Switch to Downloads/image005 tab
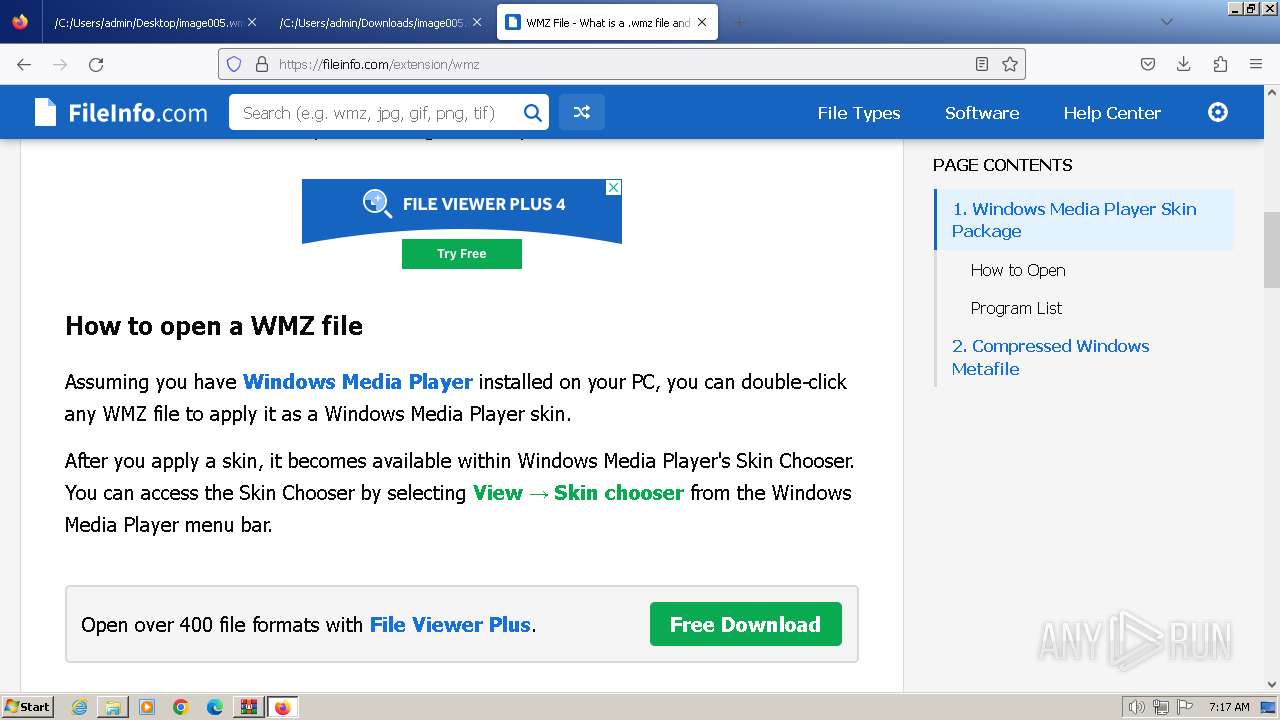 pos(380,22)
